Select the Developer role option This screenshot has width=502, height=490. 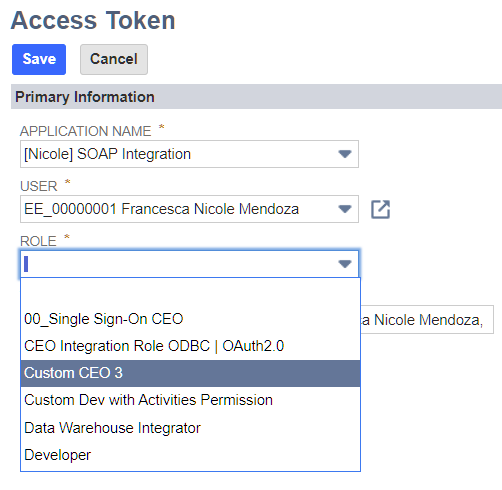coord(190,455)
